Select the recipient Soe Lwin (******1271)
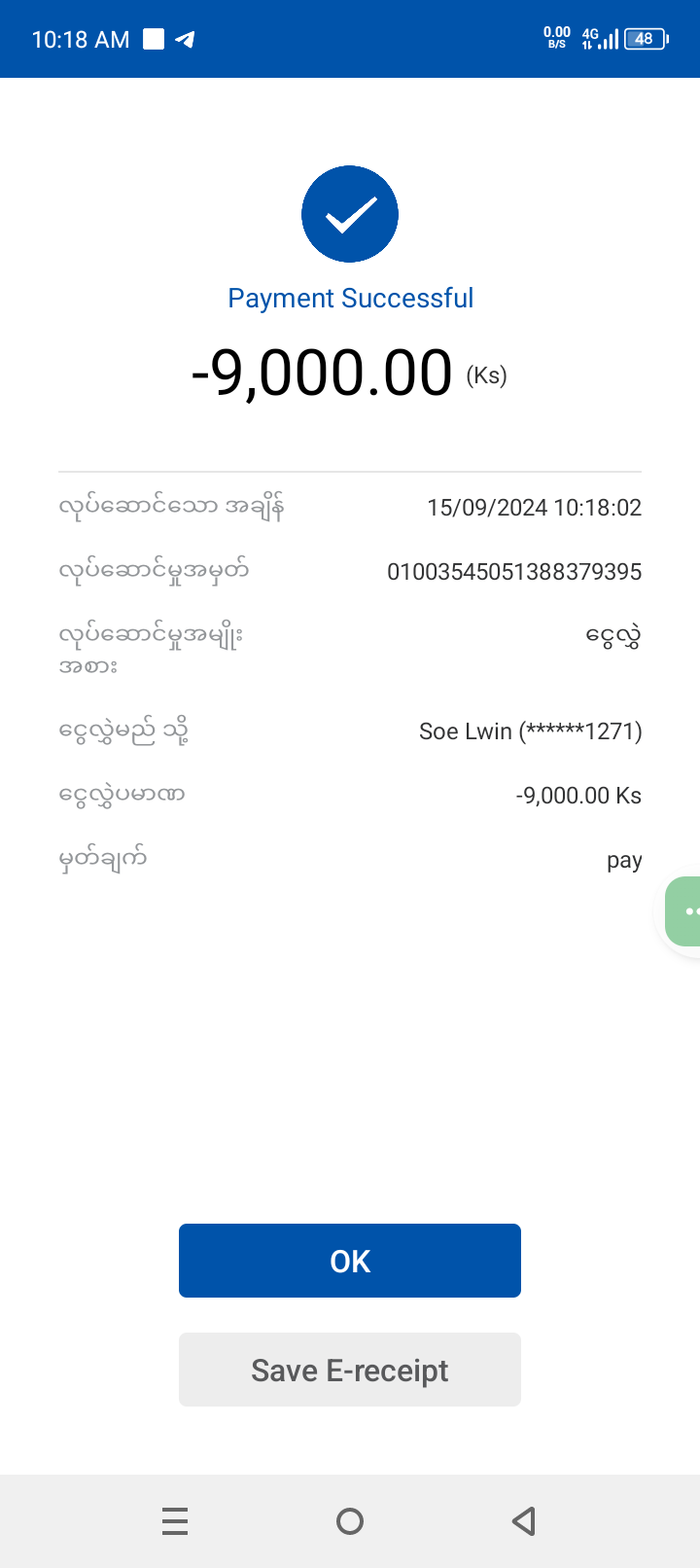 [x=531, y=731]
